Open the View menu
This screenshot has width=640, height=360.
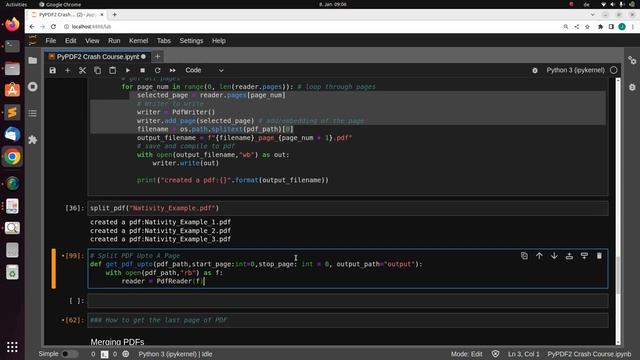click(x=92, y=41)
